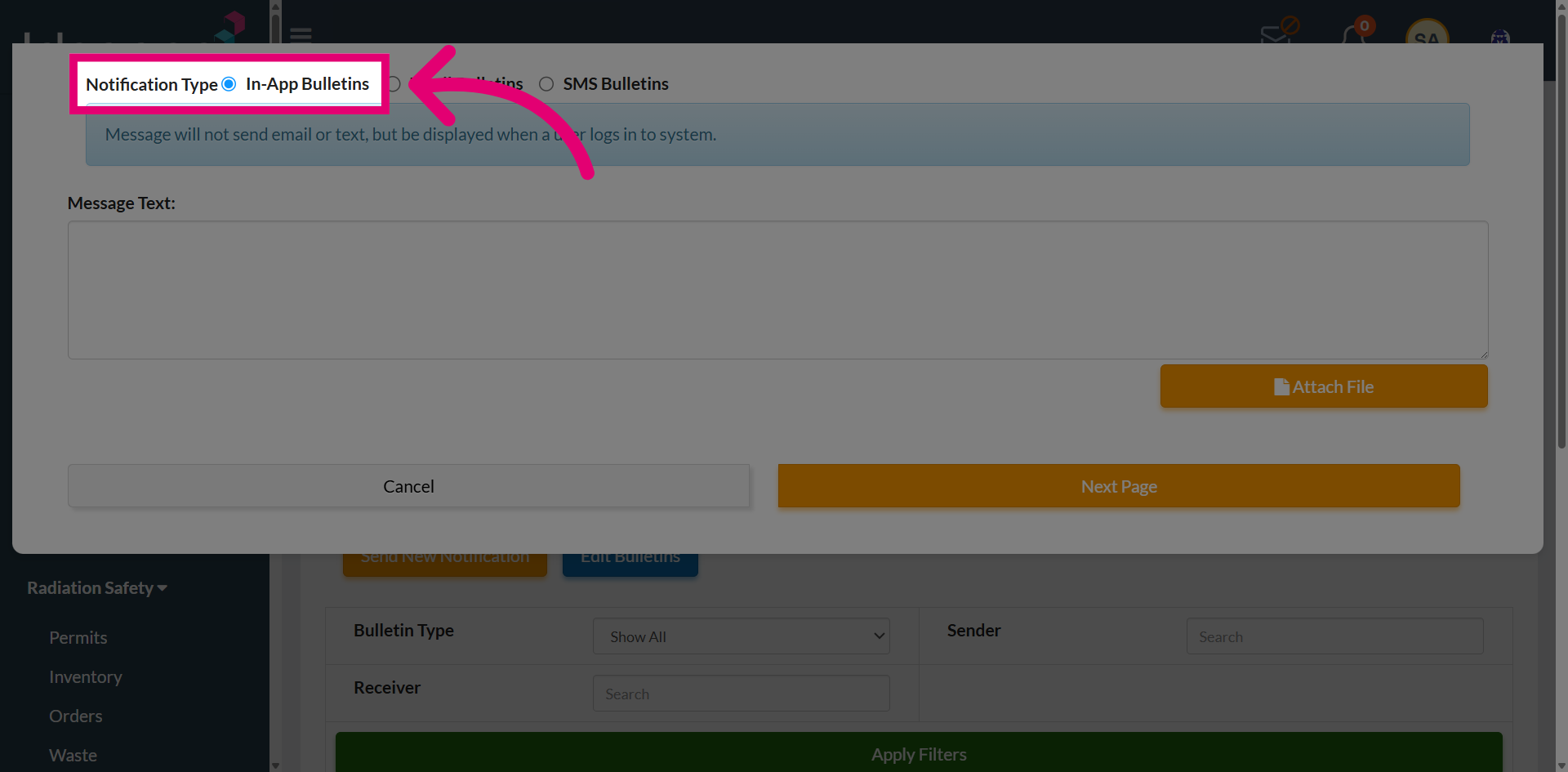The width and height of the screenshot is (1568, 772).
Task: Click the Sender search field
Action: click(1334, 636)
